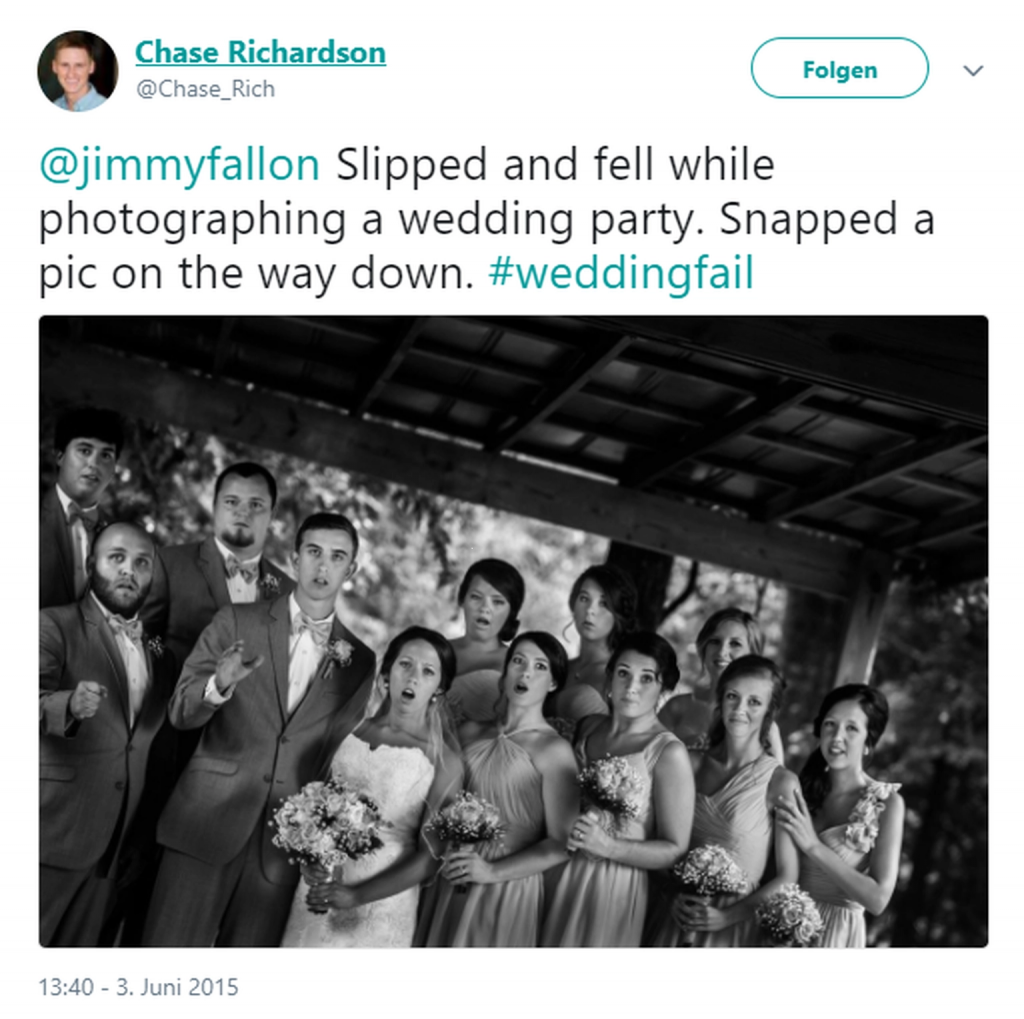This screenshot has width=1024, height=1019.
Task: Open Chase Richardson's profile picture
Action: [78, 71]
